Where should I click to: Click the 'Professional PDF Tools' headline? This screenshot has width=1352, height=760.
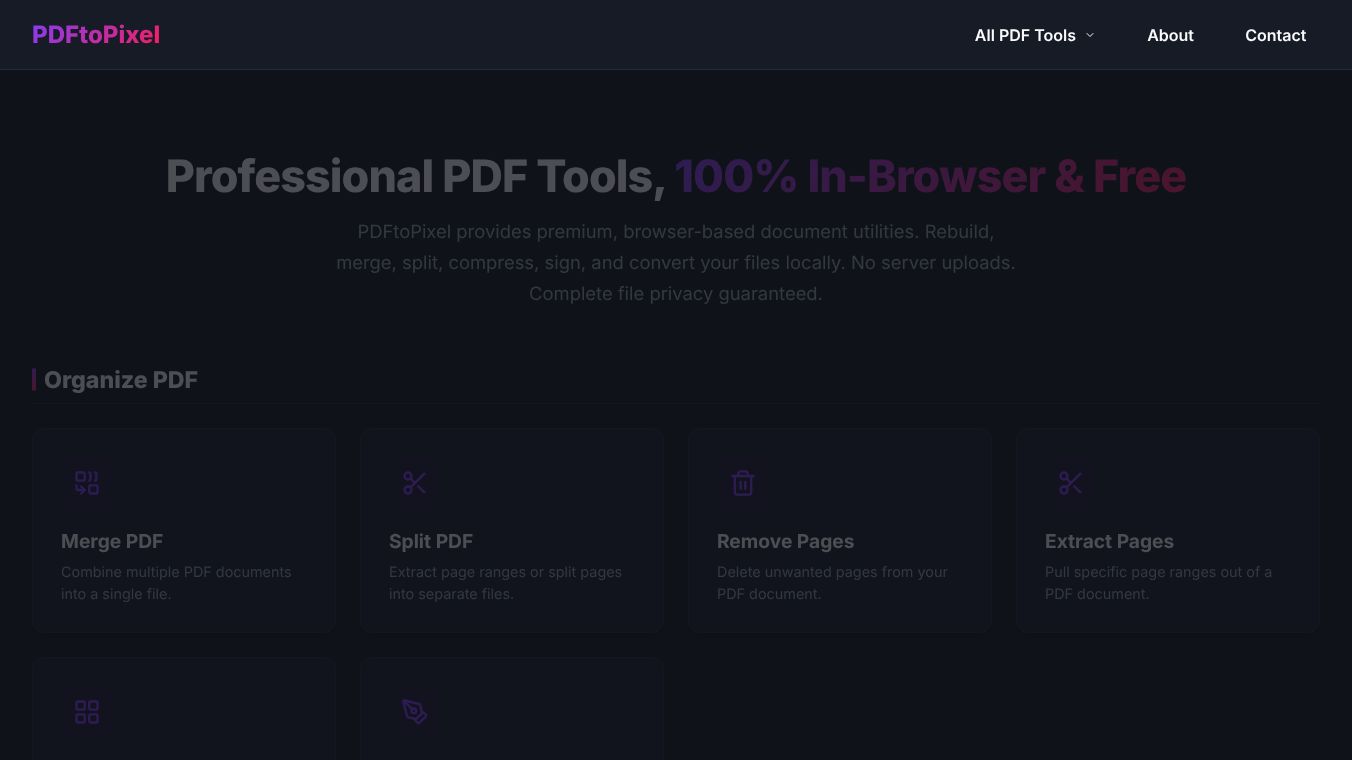point(415,177)
